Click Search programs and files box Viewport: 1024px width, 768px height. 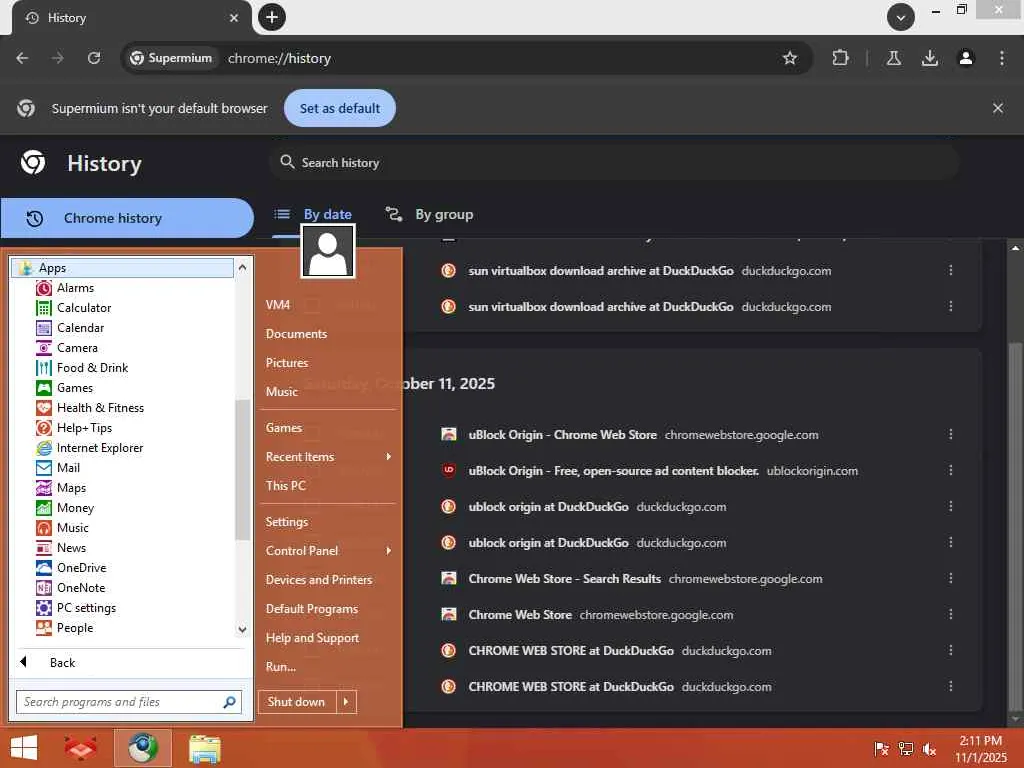(129, 702)
